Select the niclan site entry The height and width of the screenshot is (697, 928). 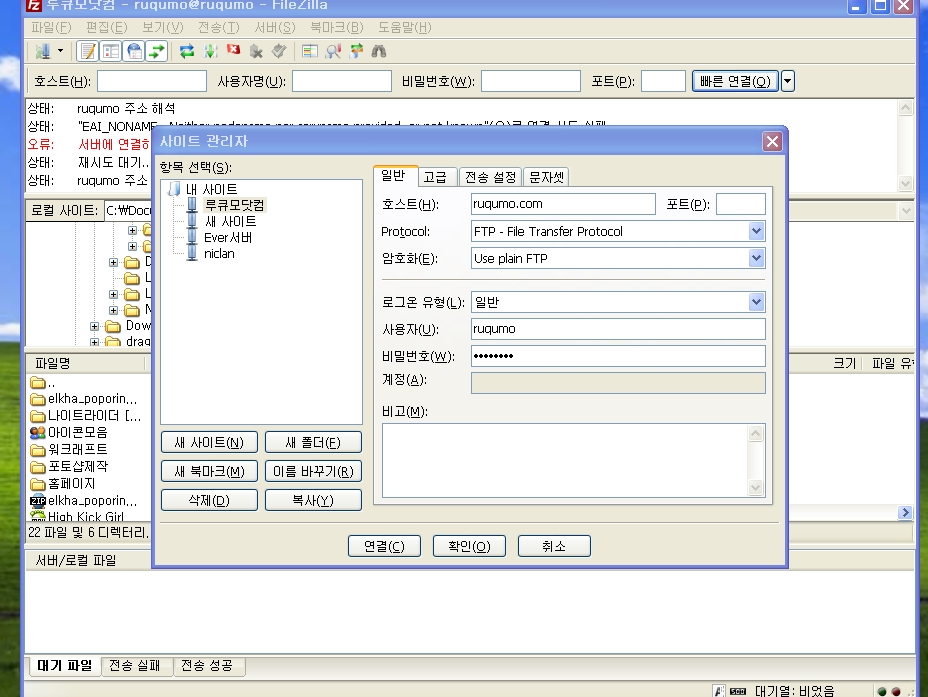[219, 253]
